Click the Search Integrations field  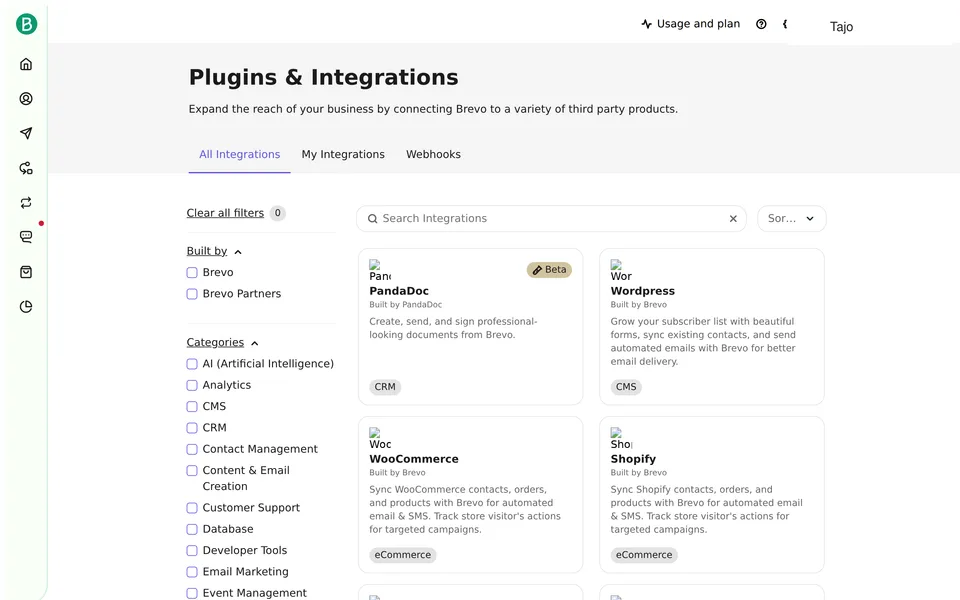click(x=551, y=219)
